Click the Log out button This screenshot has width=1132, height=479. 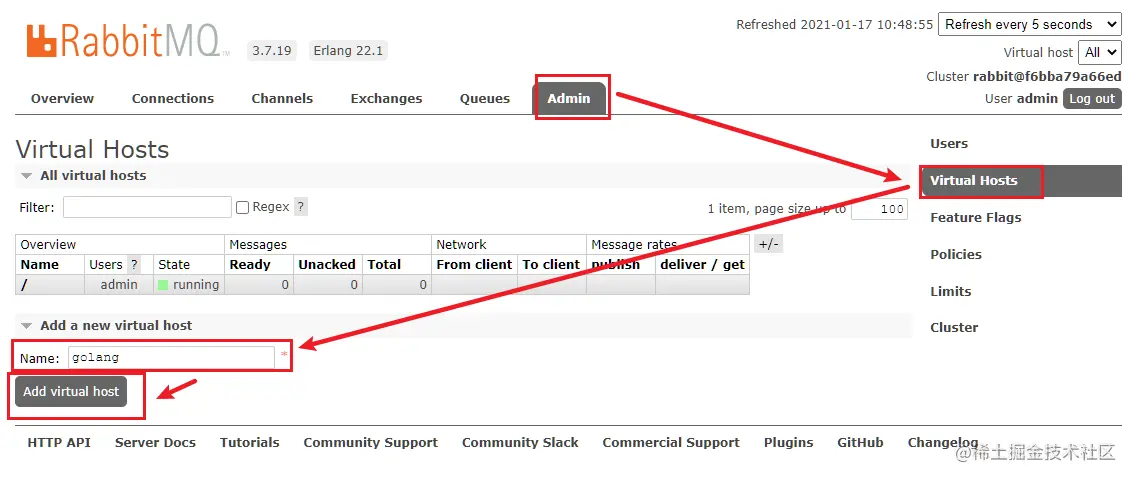click(x=1092, y=99)
